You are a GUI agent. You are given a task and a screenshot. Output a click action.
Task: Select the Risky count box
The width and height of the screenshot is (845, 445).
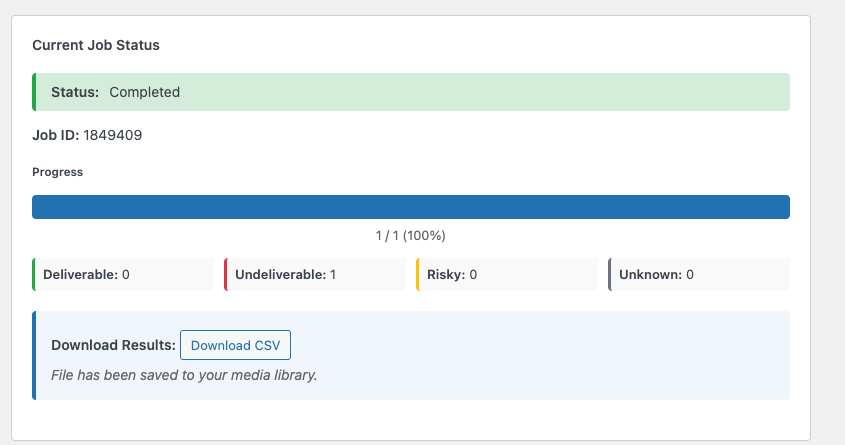(507, 274)
